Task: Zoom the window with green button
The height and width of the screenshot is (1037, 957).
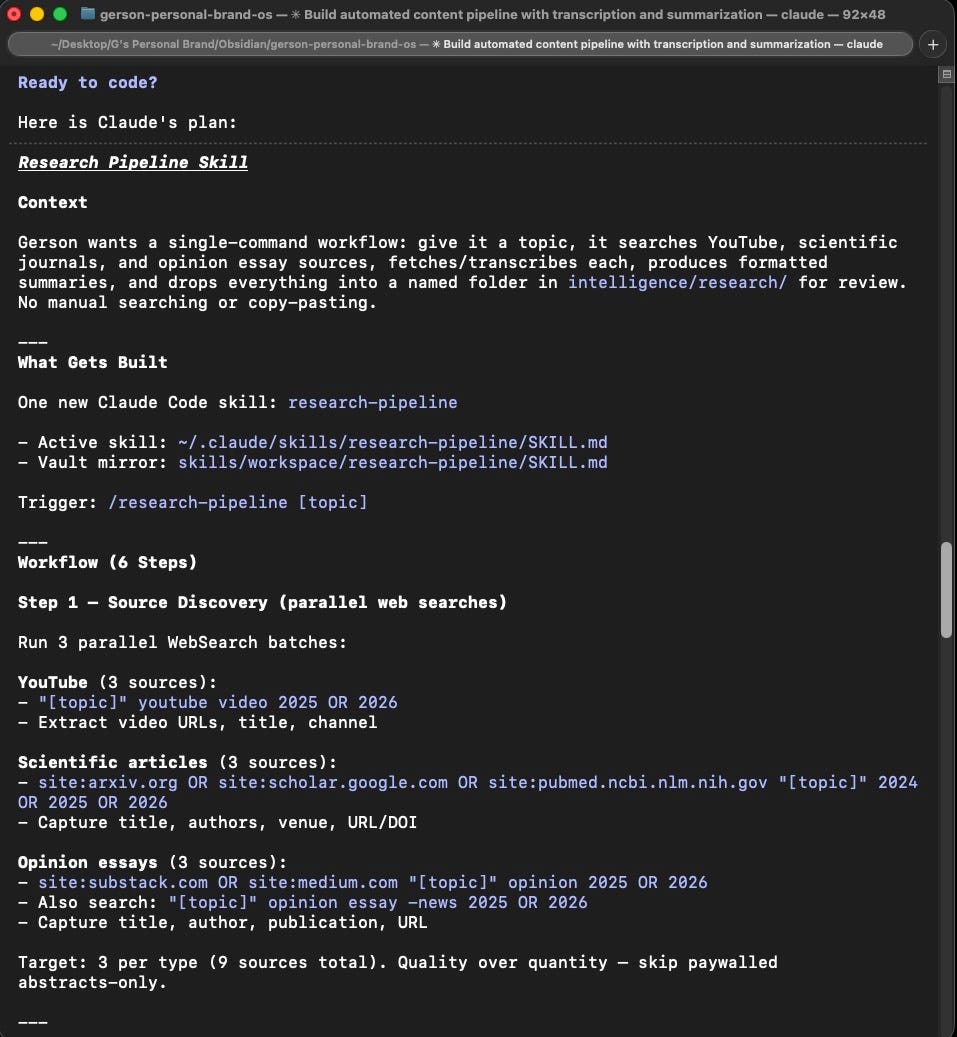Action: 60,14
